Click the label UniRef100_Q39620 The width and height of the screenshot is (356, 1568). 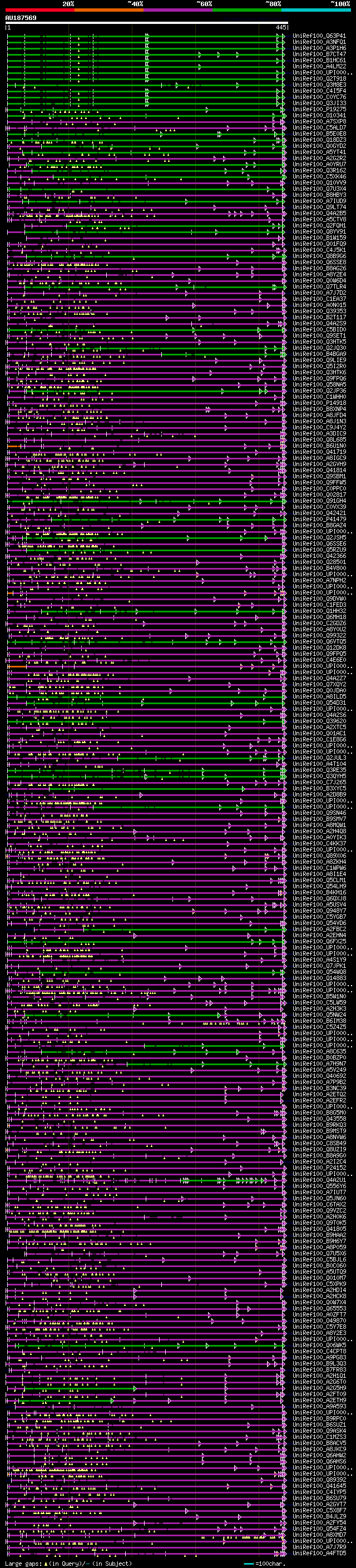319,721
